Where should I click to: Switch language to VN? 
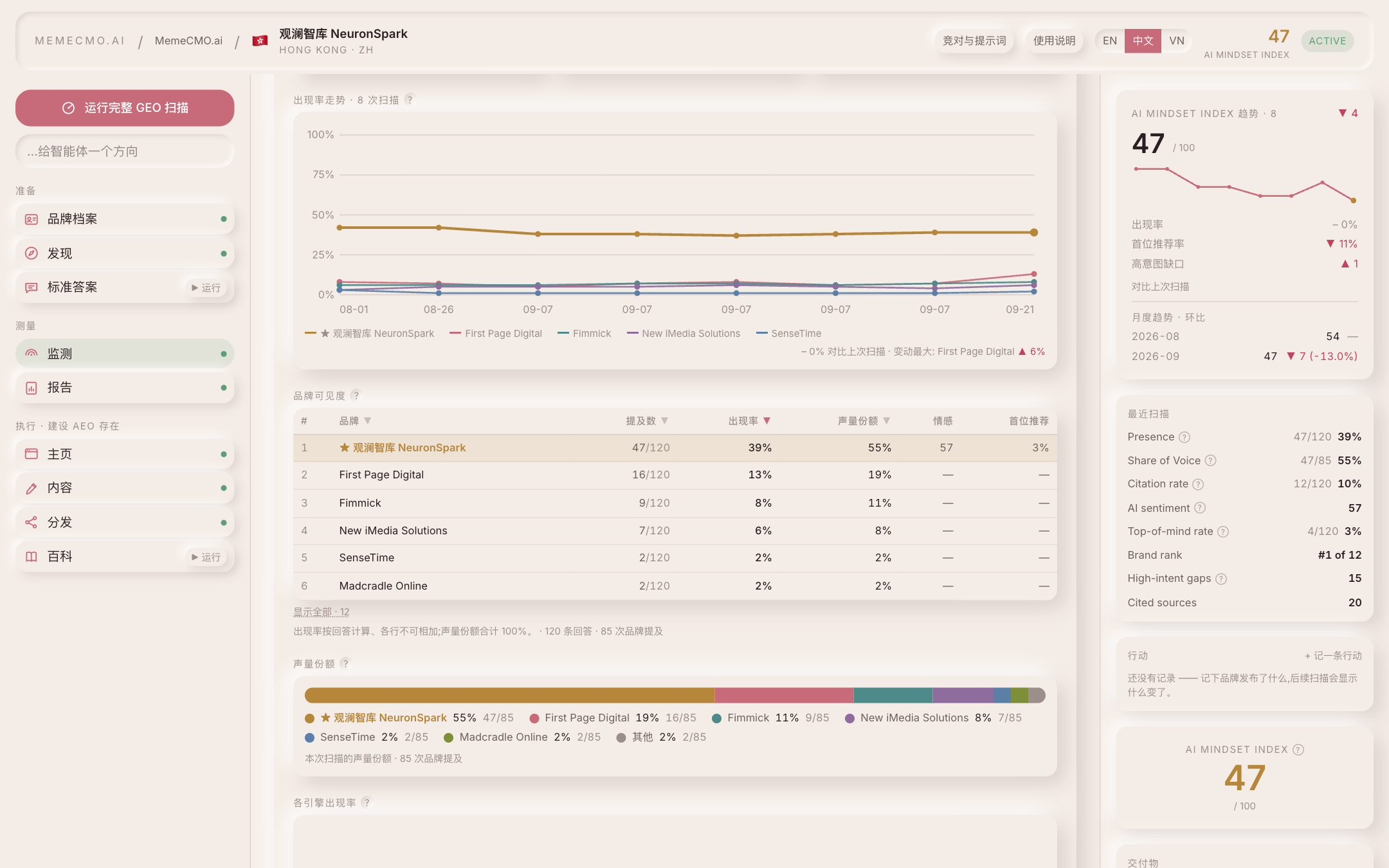click(x=1177, y=41)
